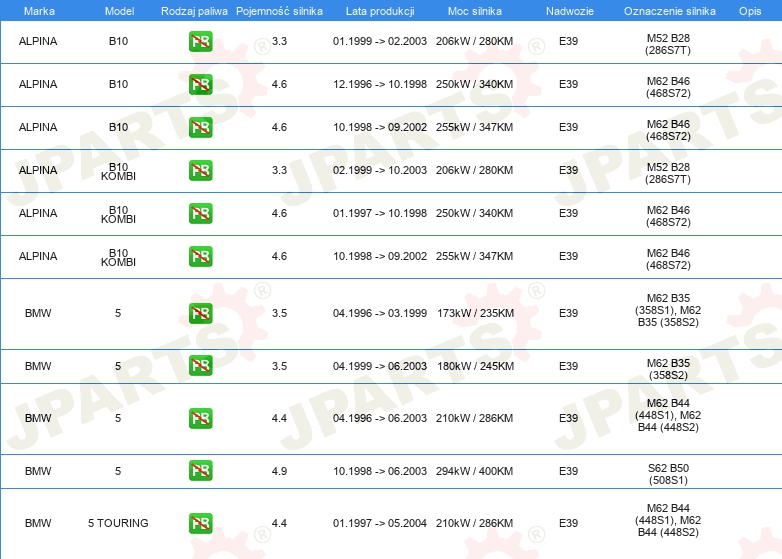Screen dimensions: 782x559
Task: Click M52 B28 code in row 01.1999 -> 02.2003
Action: click(668, 44)
